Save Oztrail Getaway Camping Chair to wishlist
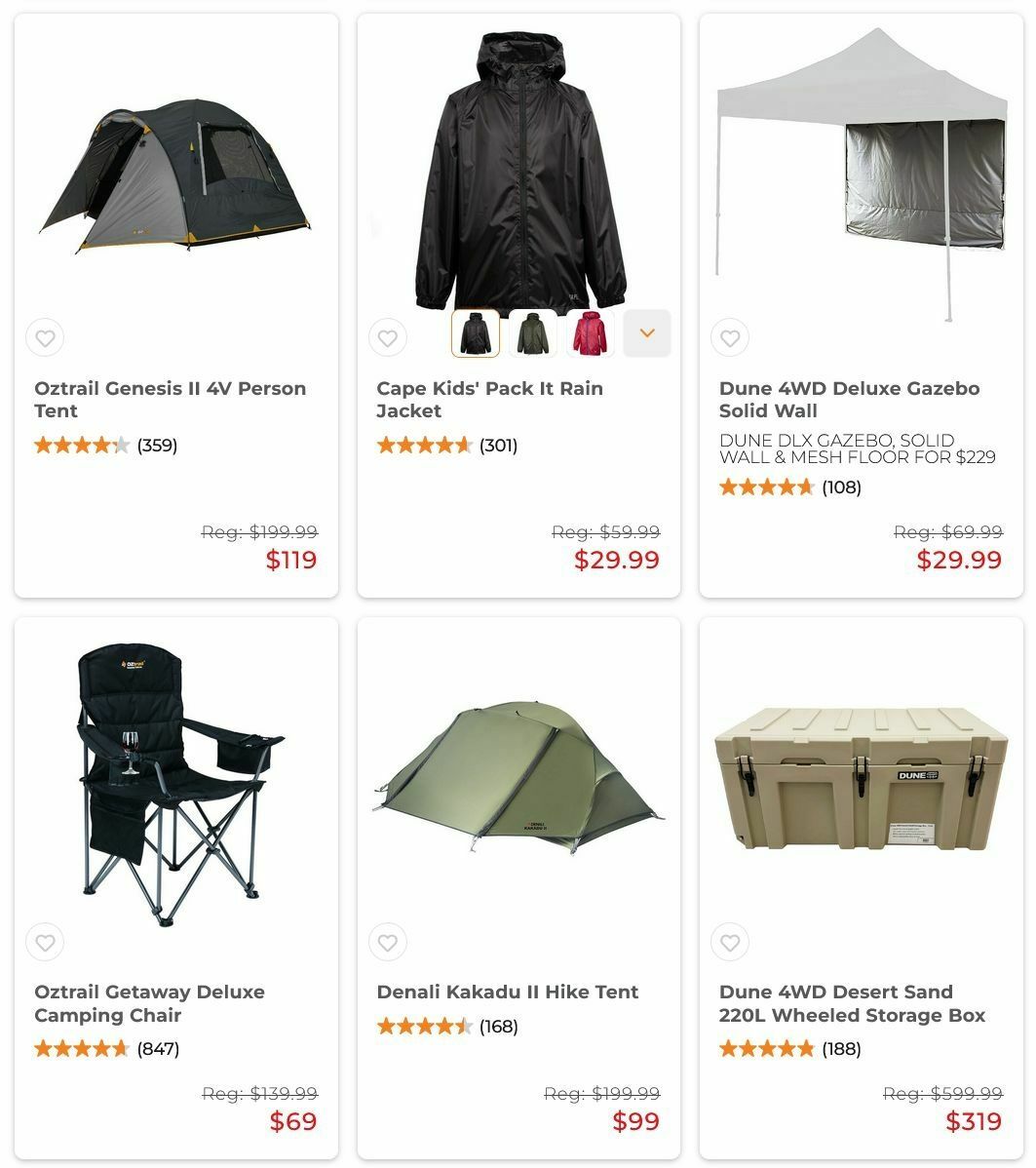The height and width of the screenshot is (1168, 1036). (45, 942)
